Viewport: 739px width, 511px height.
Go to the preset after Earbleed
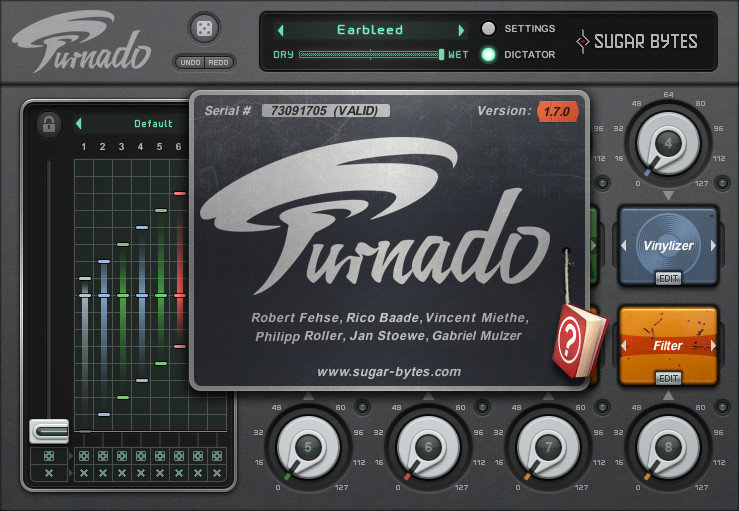(x=461, y=31)
